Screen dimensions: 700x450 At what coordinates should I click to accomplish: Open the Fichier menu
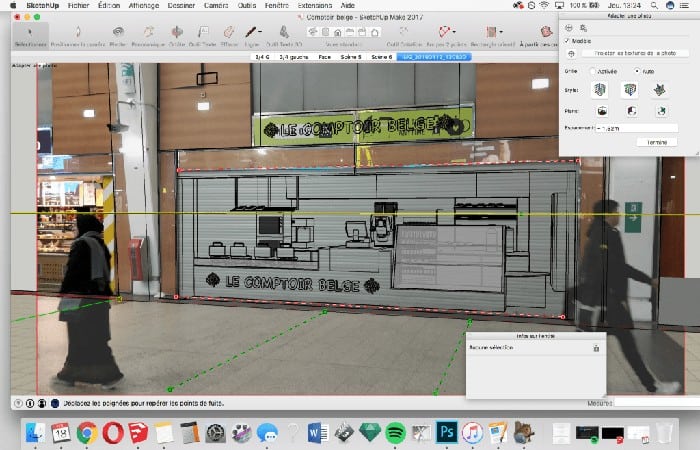[x=78, y=5]
